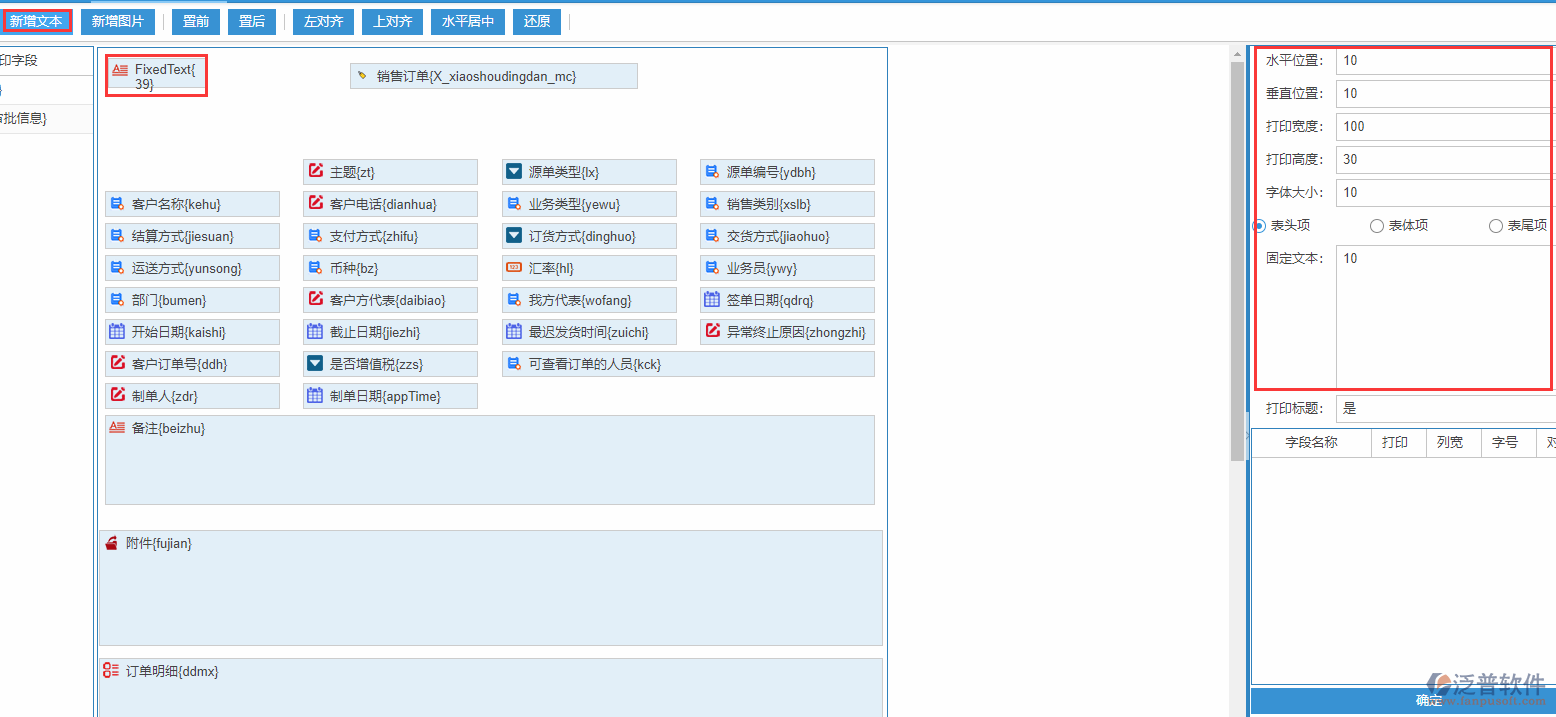Select the 表体项 radio button

(1377, 226)
